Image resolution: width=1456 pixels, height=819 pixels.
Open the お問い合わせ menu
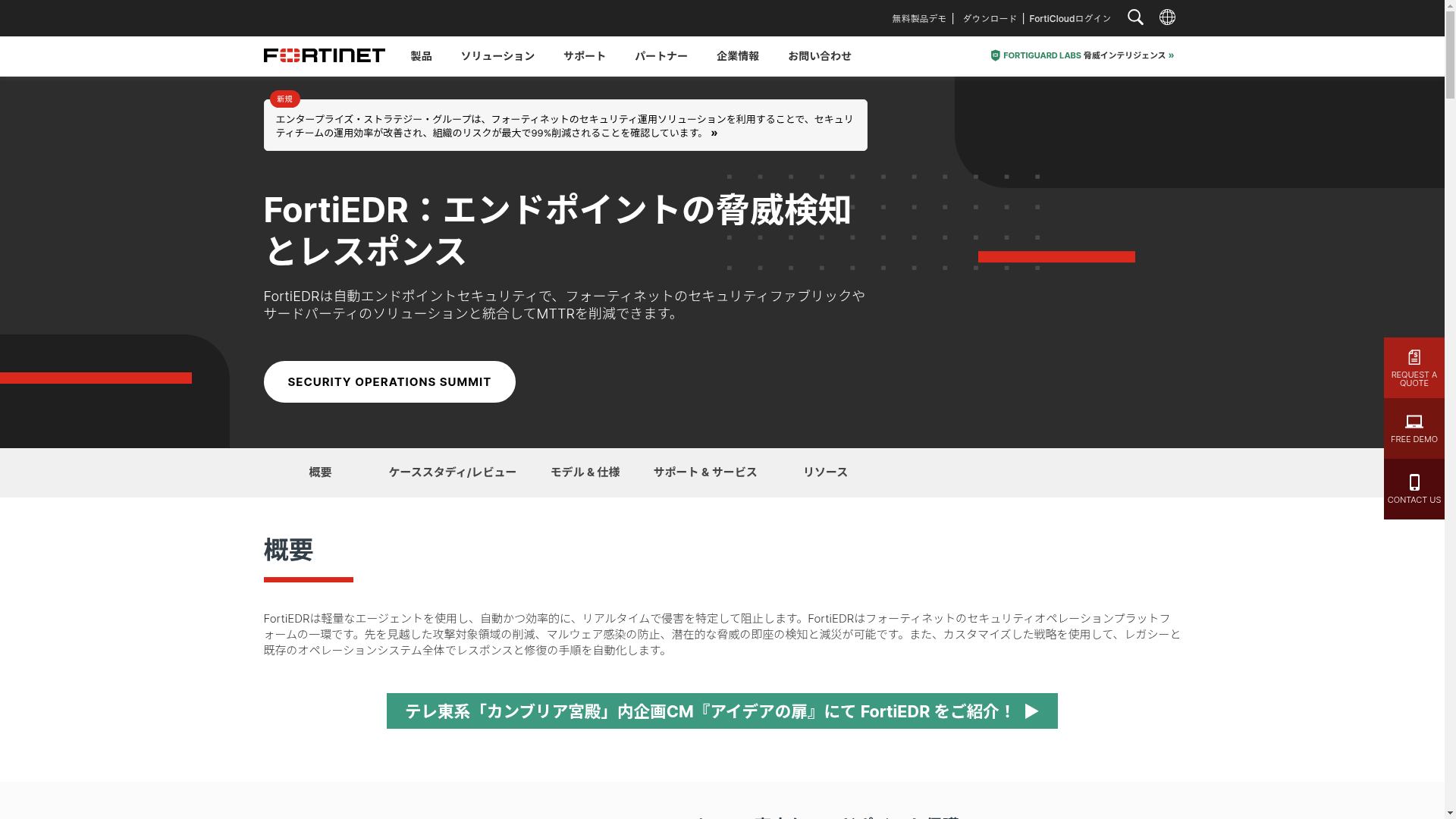(820, 56)
